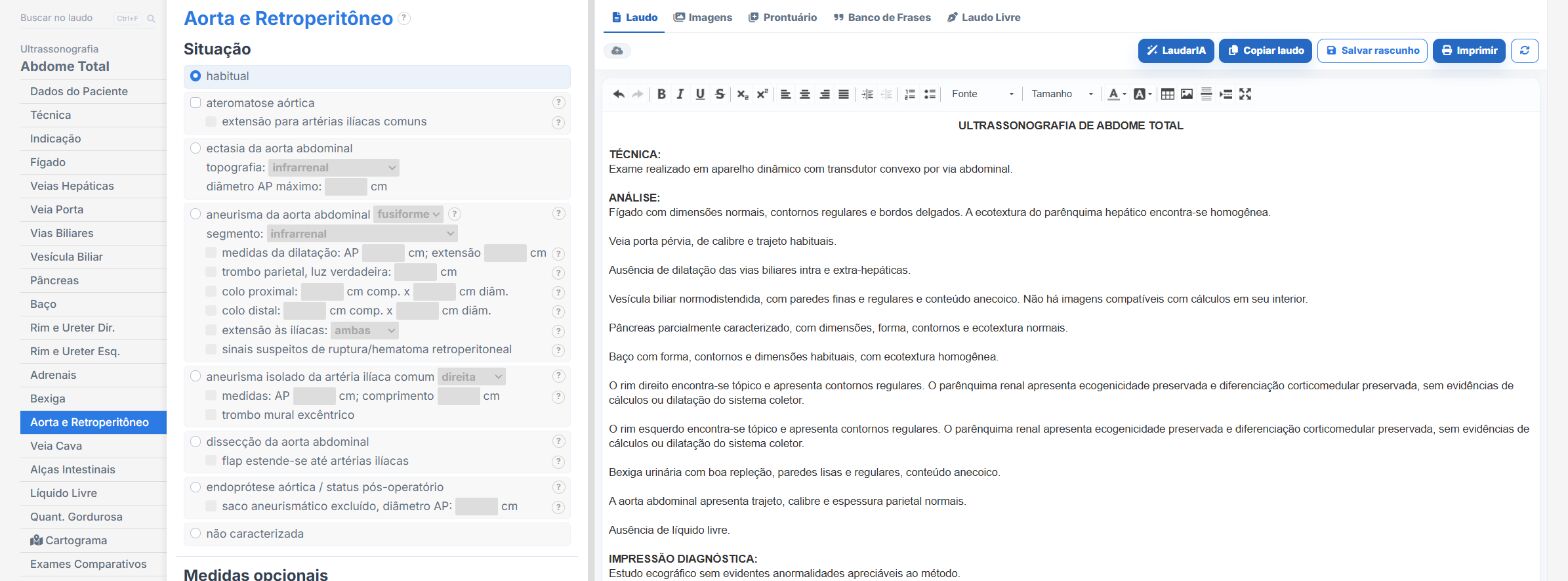Click the undo arrow in the editor toolbar

tap(619, 94)
